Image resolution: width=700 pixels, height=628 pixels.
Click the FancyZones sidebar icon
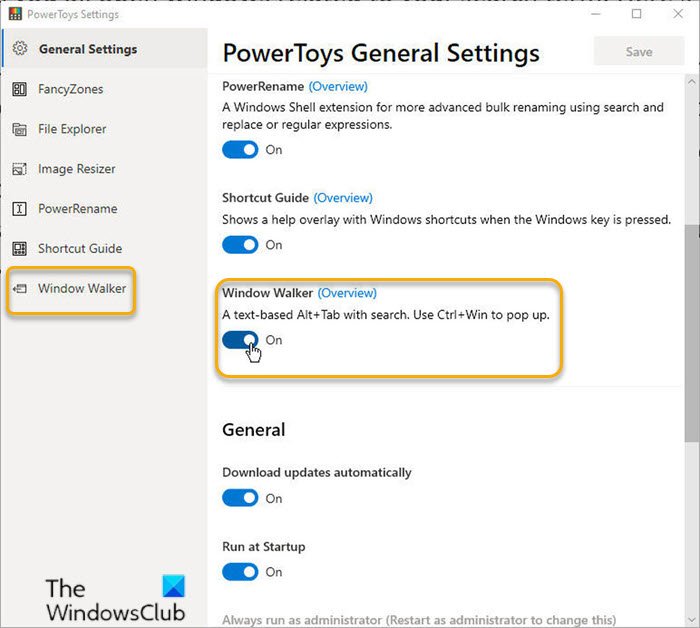(x=19, y=89)
